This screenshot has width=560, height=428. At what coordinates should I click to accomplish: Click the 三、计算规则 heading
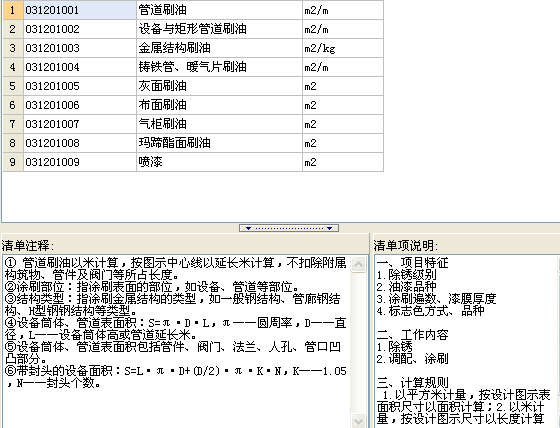(412, 383)
